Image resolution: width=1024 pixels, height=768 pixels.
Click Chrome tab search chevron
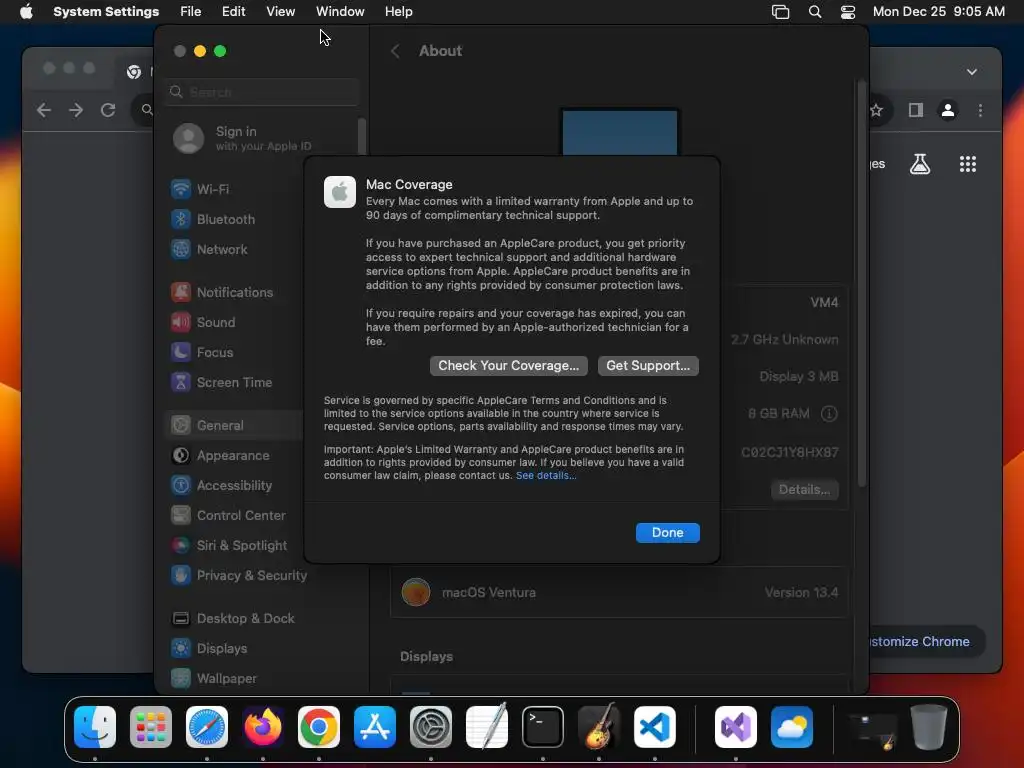click(972, 71)
